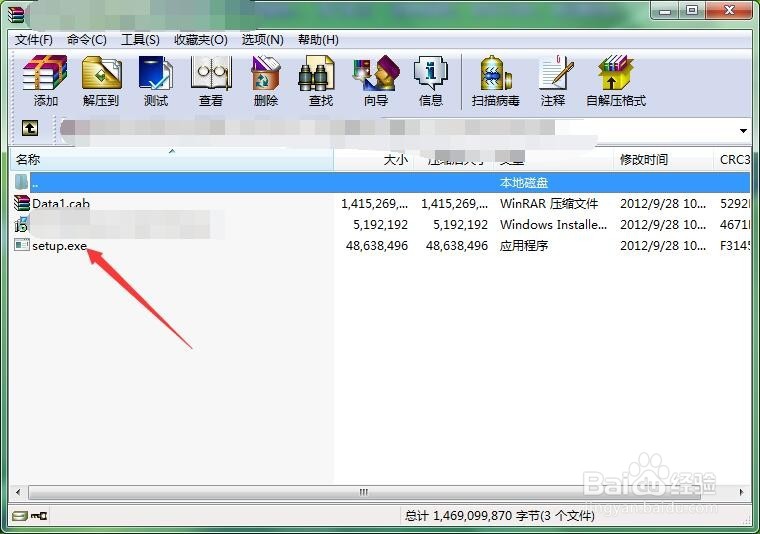Select the Data1.cab file name
760x534 pixels.
pos(61,204)
